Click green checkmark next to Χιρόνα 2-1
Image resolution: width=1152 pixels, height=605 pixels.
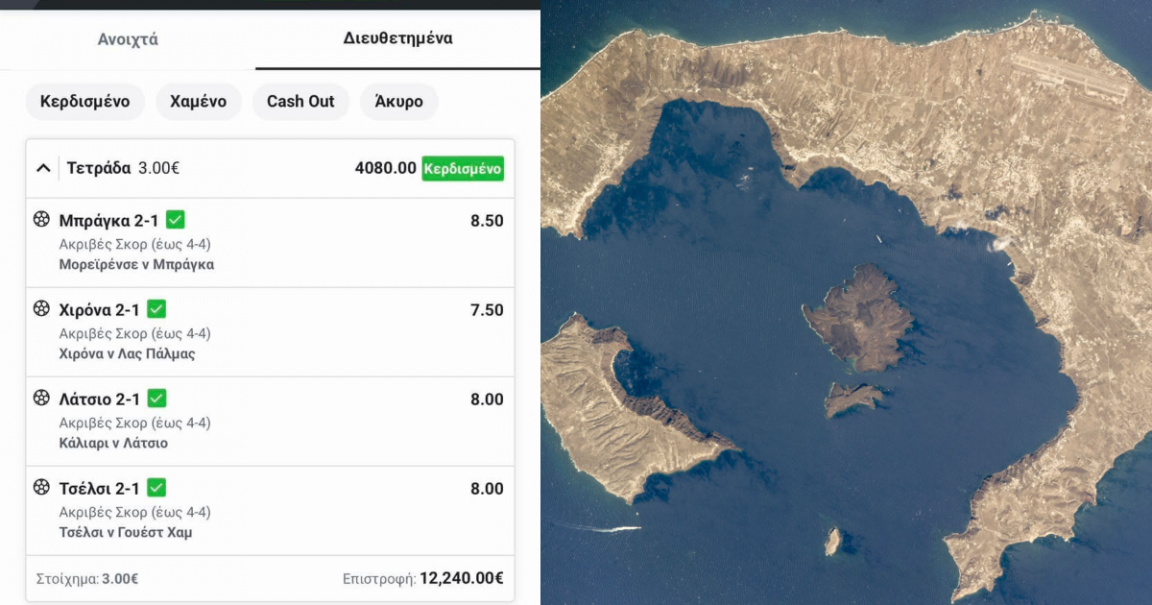point(156,309)
